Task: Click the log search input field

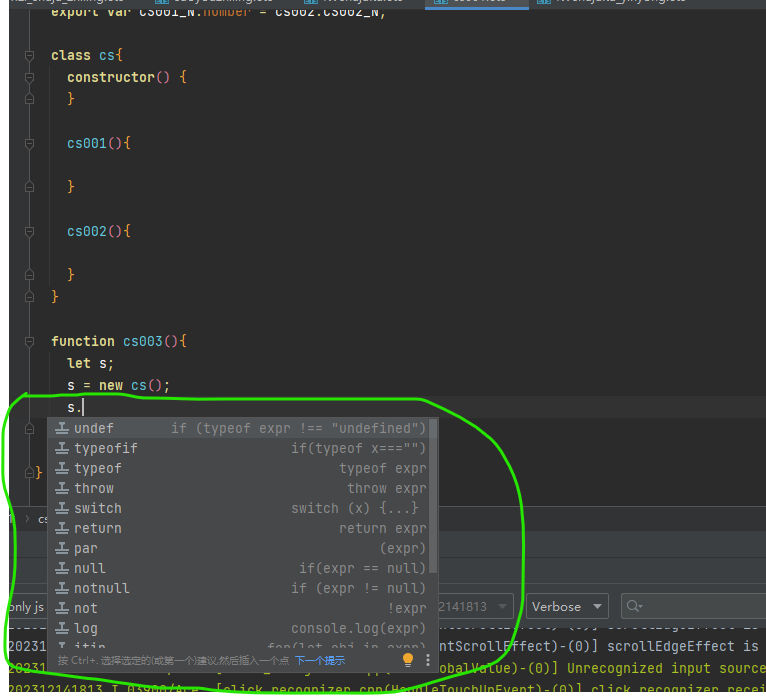Action: point(694,607)
